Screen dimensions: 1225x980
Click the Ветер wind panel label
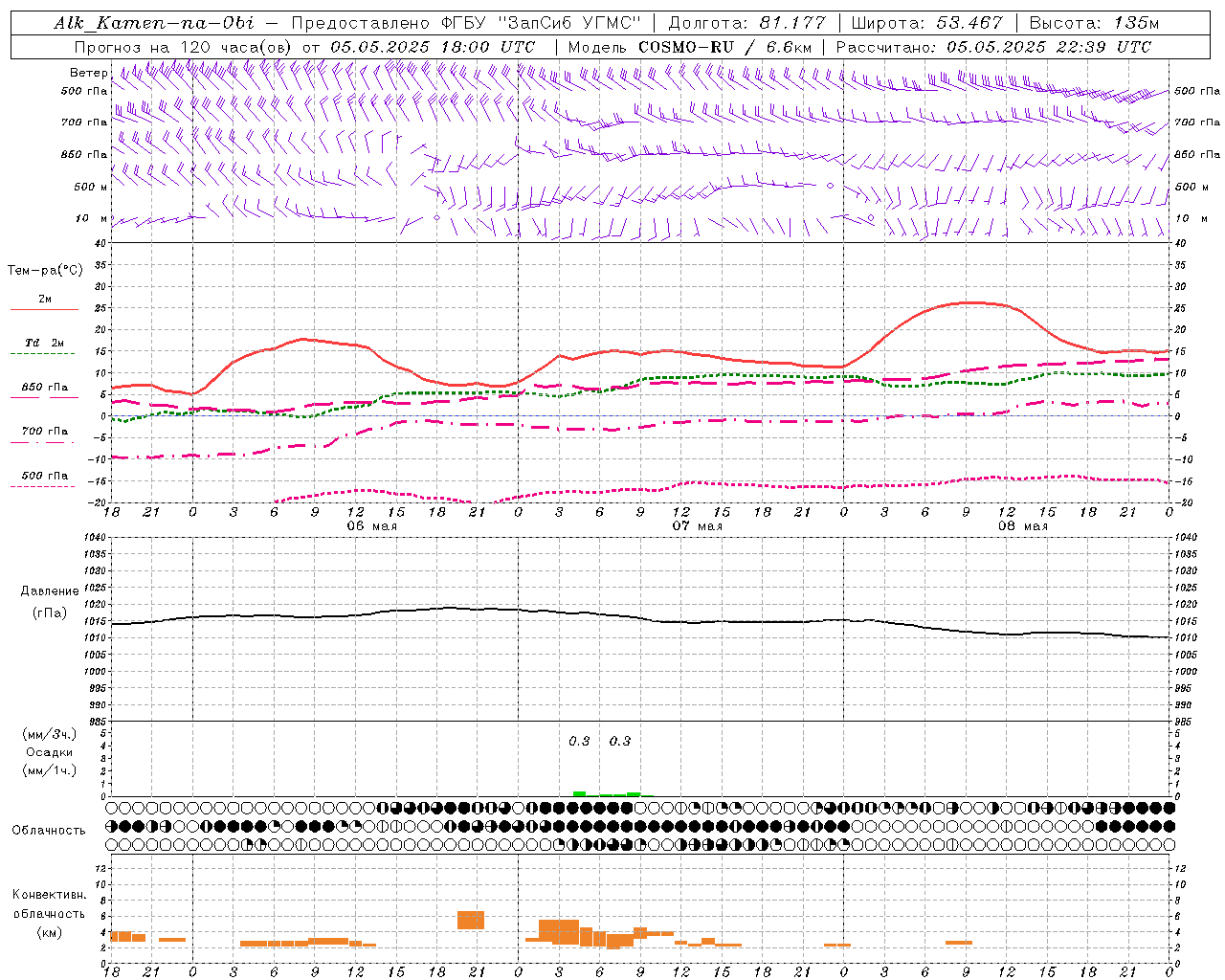[88, 73]
